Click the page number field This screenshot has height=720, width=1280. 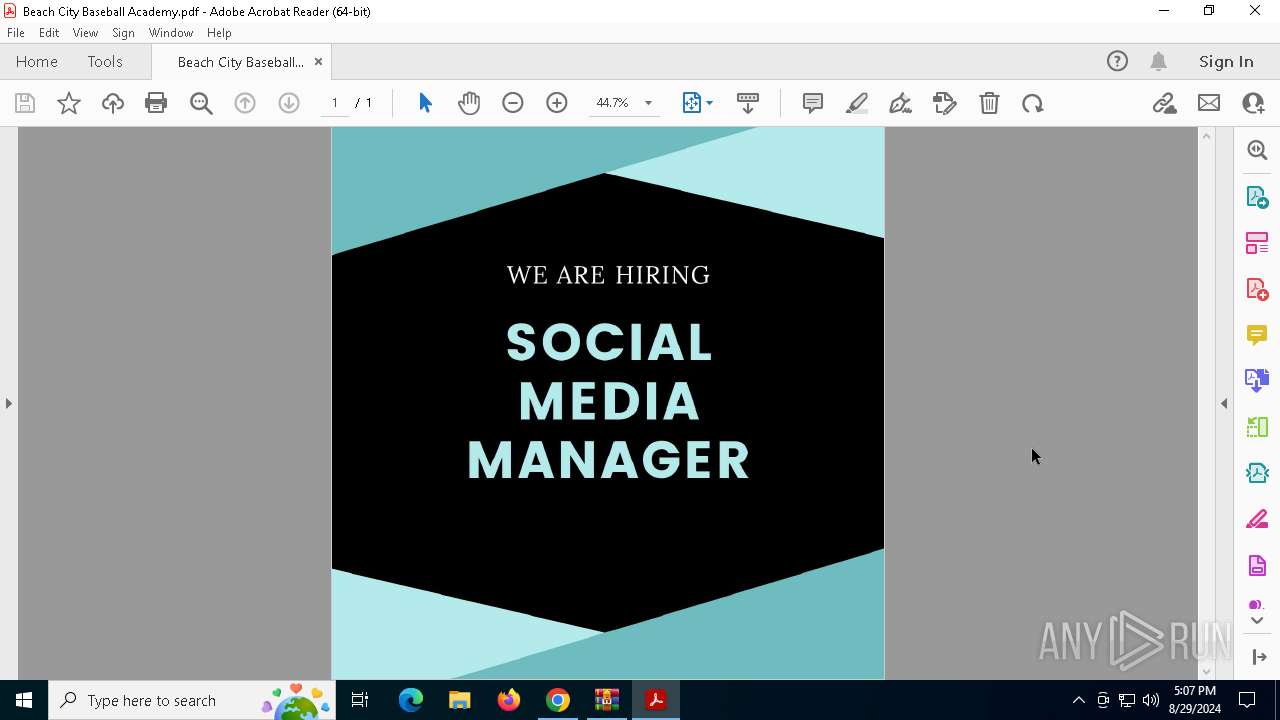pos(335,103)
